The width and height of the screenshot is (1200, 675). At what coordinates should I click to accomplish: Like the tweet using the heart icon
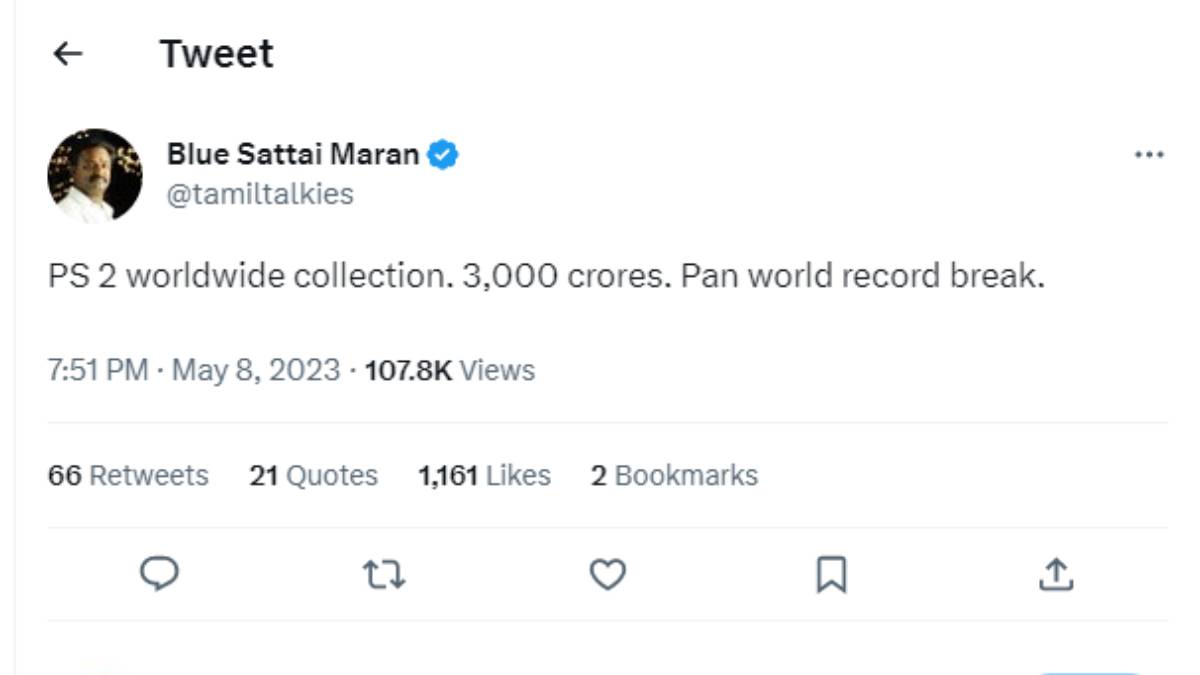point(609,574)
